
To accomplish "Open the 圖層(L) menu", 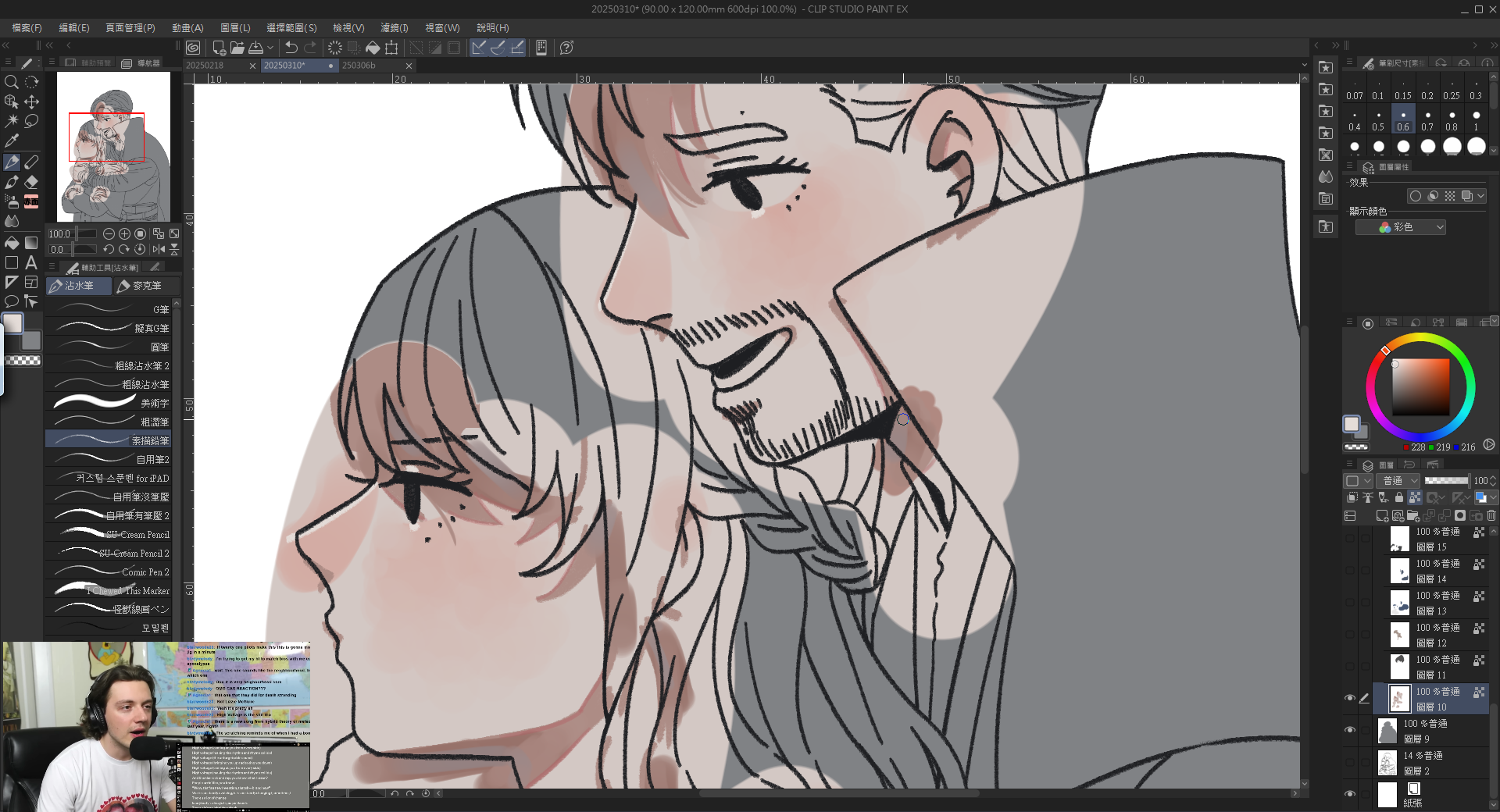I will (235, 27).
